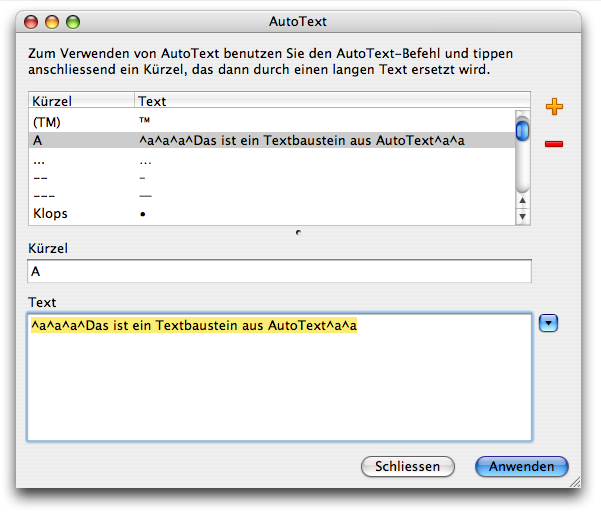Select the triple-dash "---" entry row
Viewport: 601px width, 512px height.
pyautogui.click(x=270, y=195)
